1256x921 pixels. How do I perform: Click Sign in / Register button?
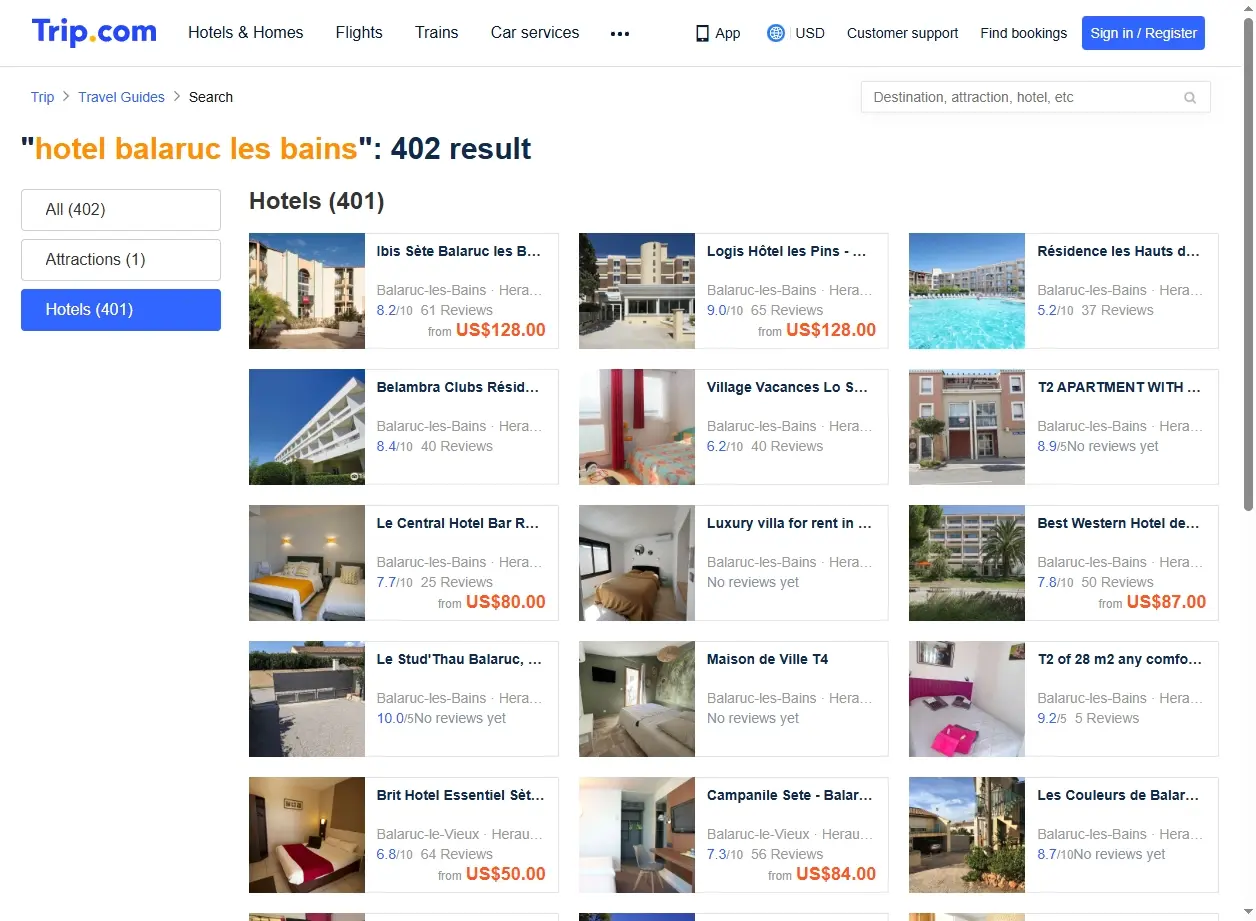point(1143,33)
